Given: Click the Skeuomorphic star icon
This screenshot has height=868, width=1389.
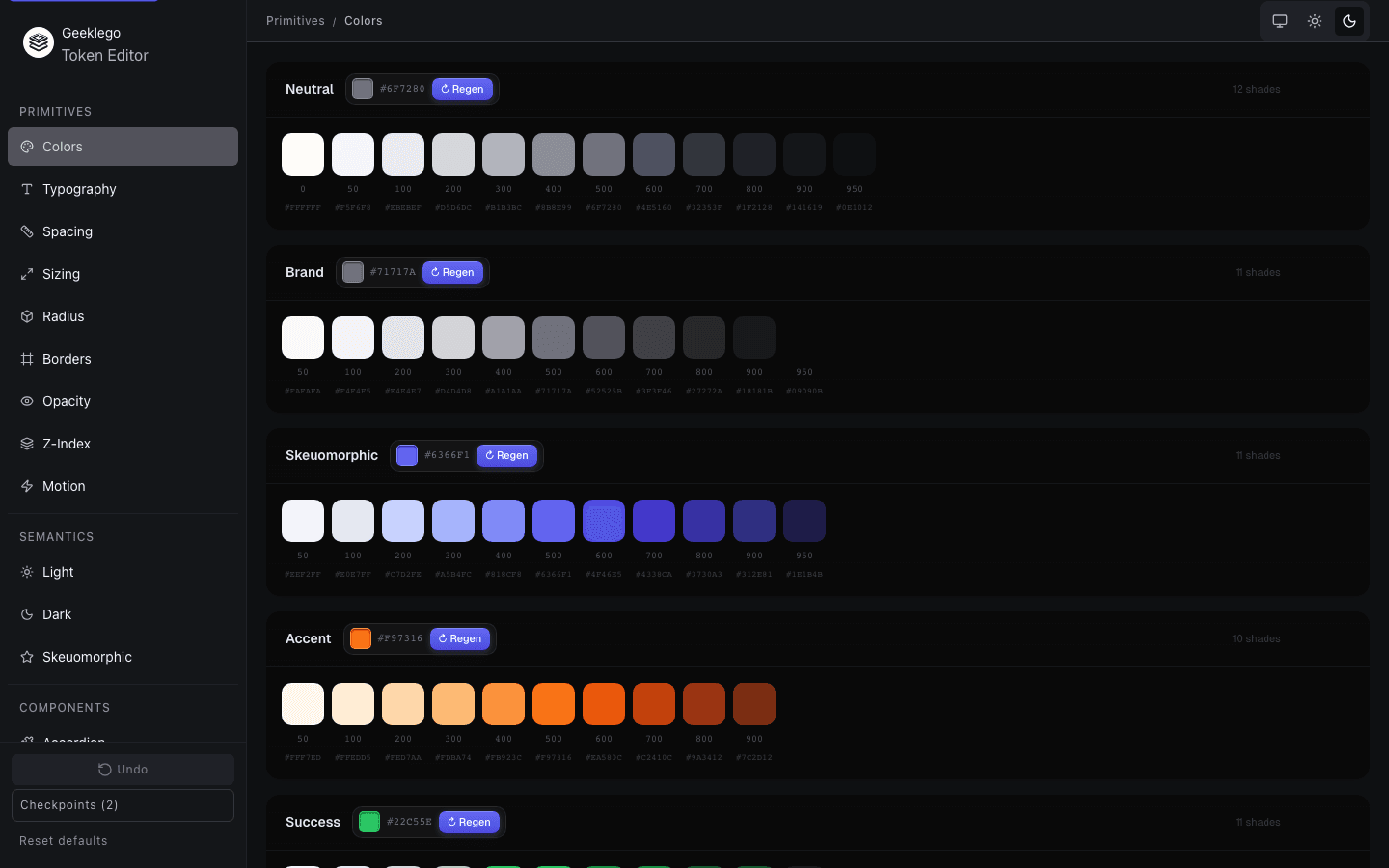Looking at the screenshot, I should click(x=27, y=657).
